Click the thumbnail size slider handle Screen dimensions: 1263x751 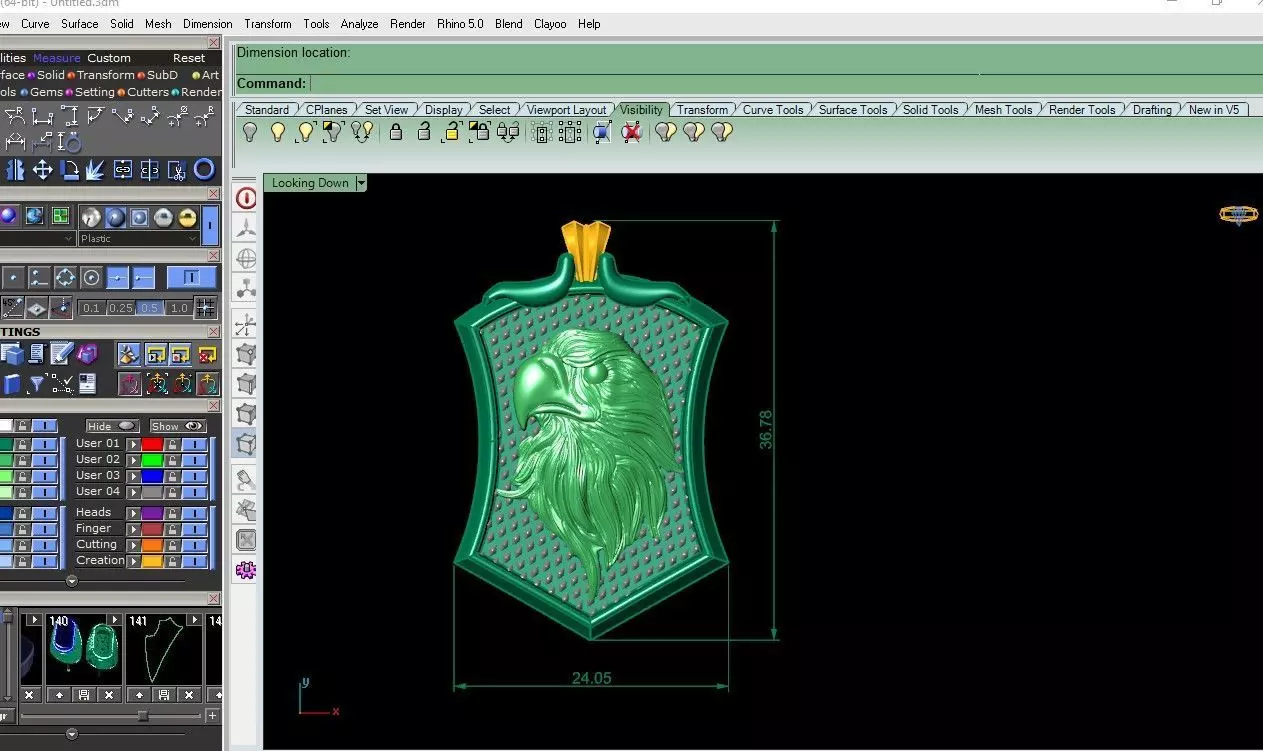pyautogui.click(x=143, y=716)
